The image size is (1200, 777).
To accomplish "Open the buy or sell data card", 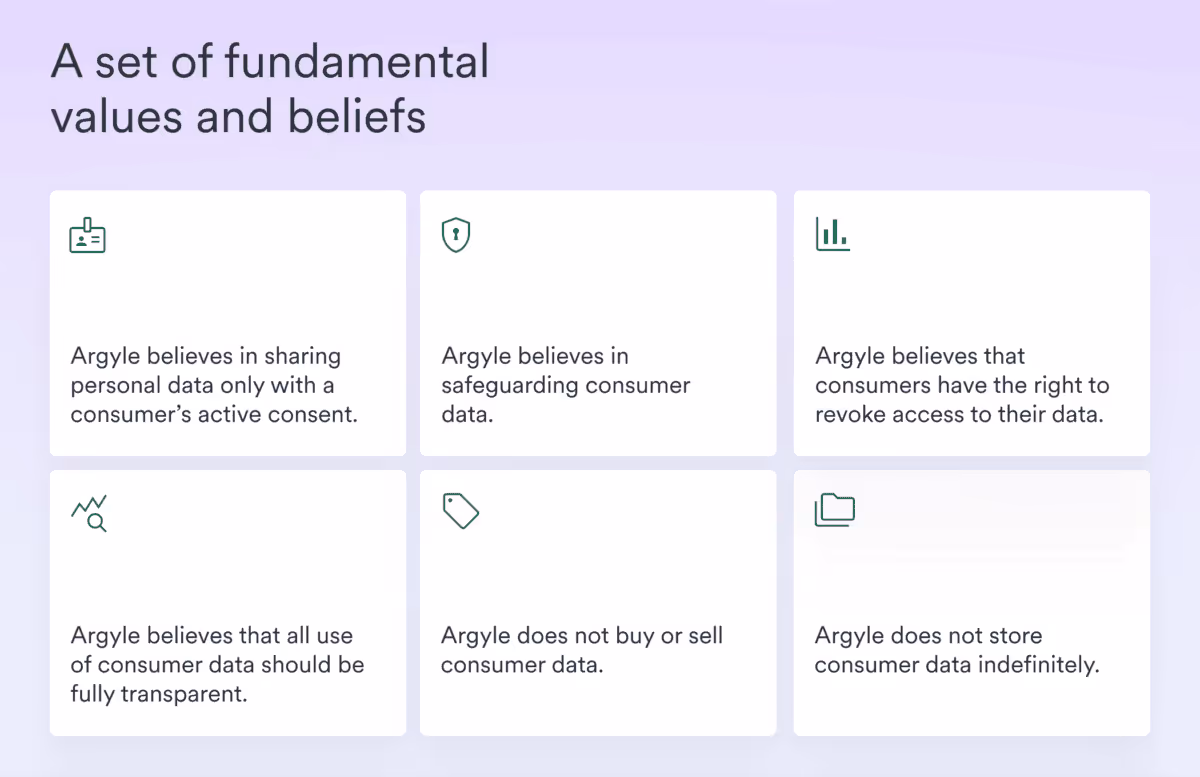I will click(x=598, y=603).
